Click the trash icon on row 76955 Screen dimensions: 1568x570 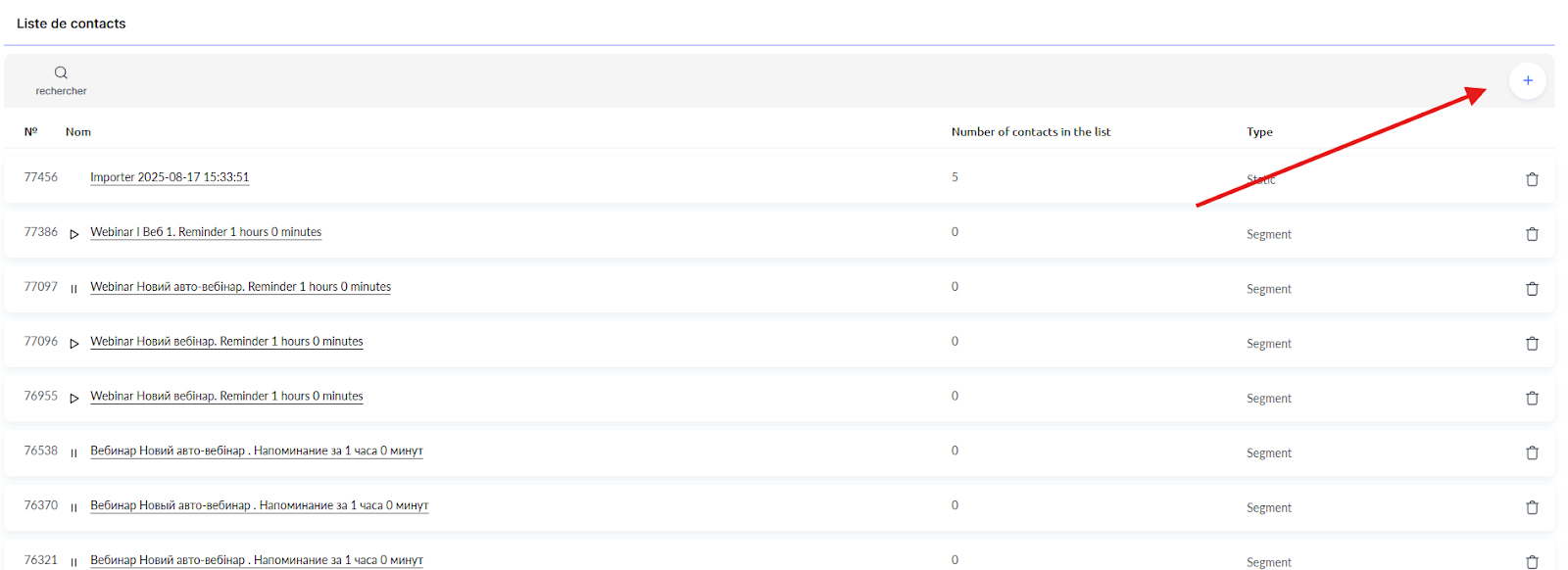(1532, 399)
